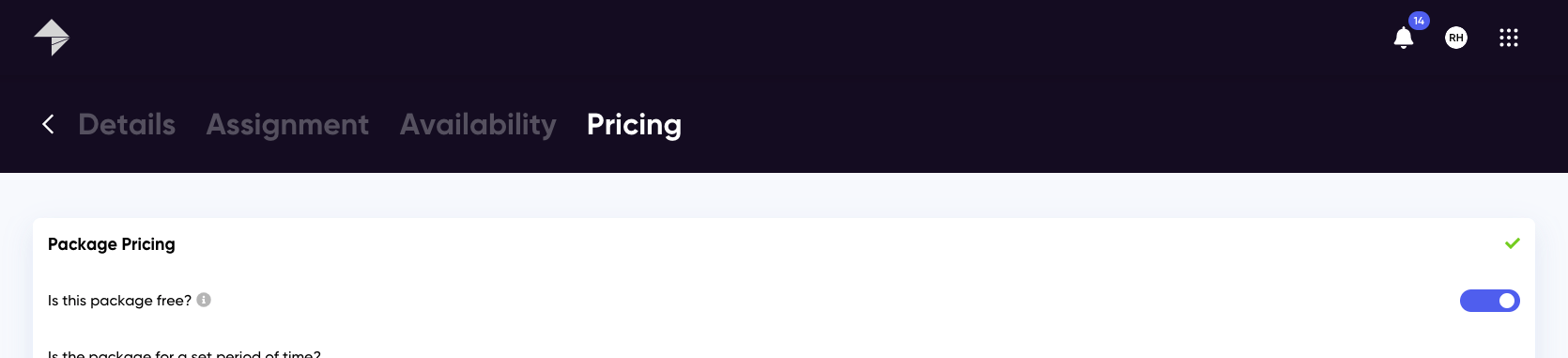Click light gray page background above card

pos(784,195)
